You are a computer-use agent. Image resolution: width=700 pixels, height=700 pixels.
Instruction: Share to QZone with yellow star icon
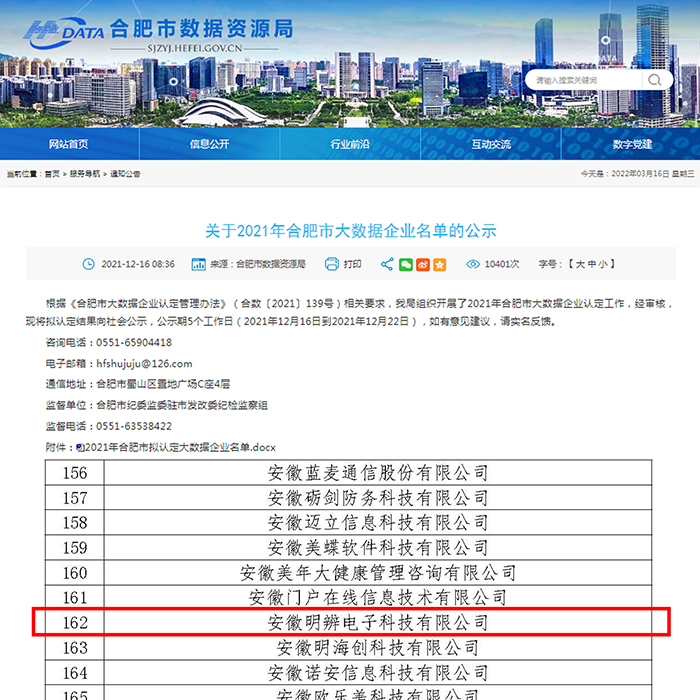coord(440,264)
